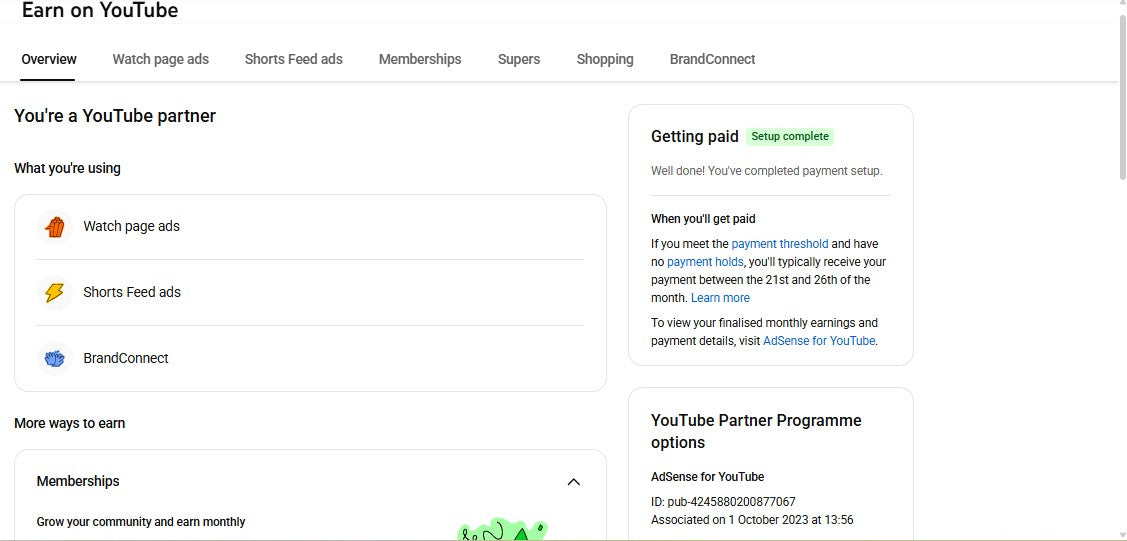Click the Shorts Feed ads lightning icon

click(x=55, y=293)
